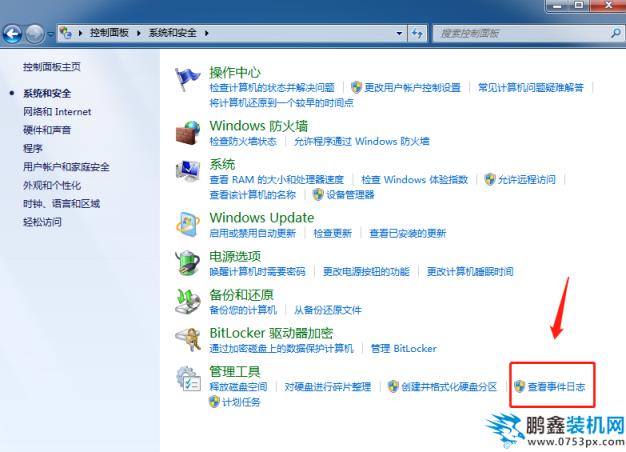Screen dimensions: 626x452
Task: Open 更改用户帐户控制设置
Action: (412, 87)
